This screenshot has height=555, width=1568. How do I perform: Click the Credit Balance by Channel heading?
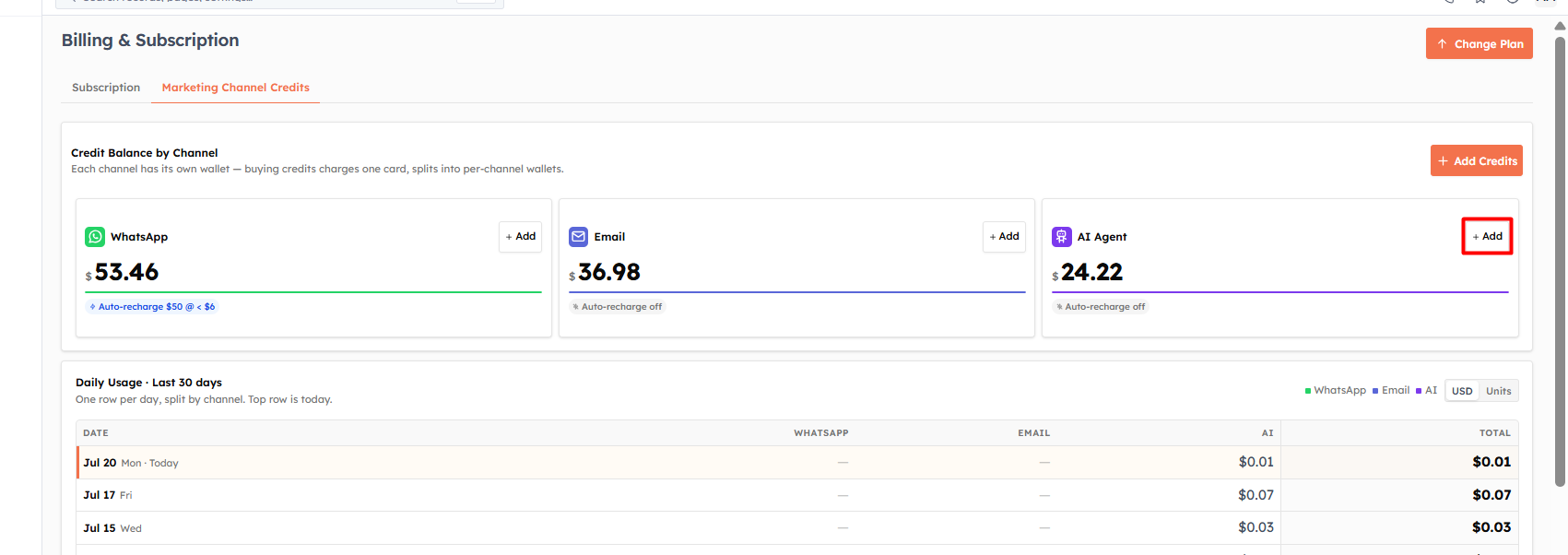tap(145, 153)
